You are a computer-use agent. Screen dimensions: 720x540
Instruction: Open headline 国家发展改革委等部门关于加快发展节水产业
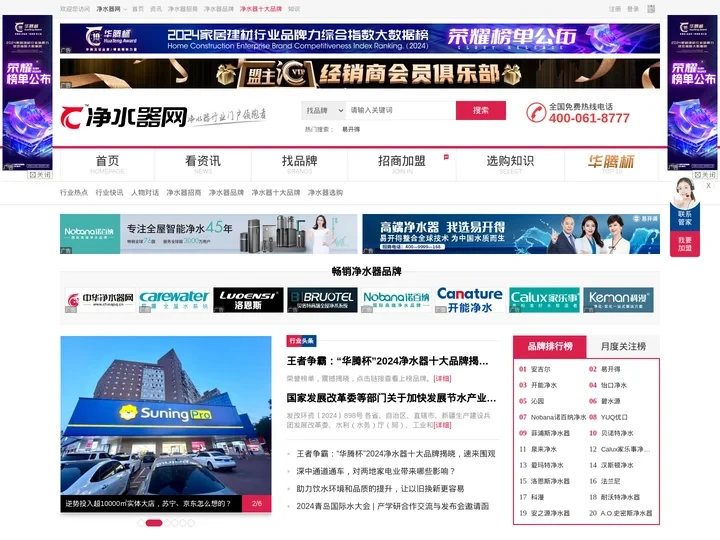click(391, 398)
